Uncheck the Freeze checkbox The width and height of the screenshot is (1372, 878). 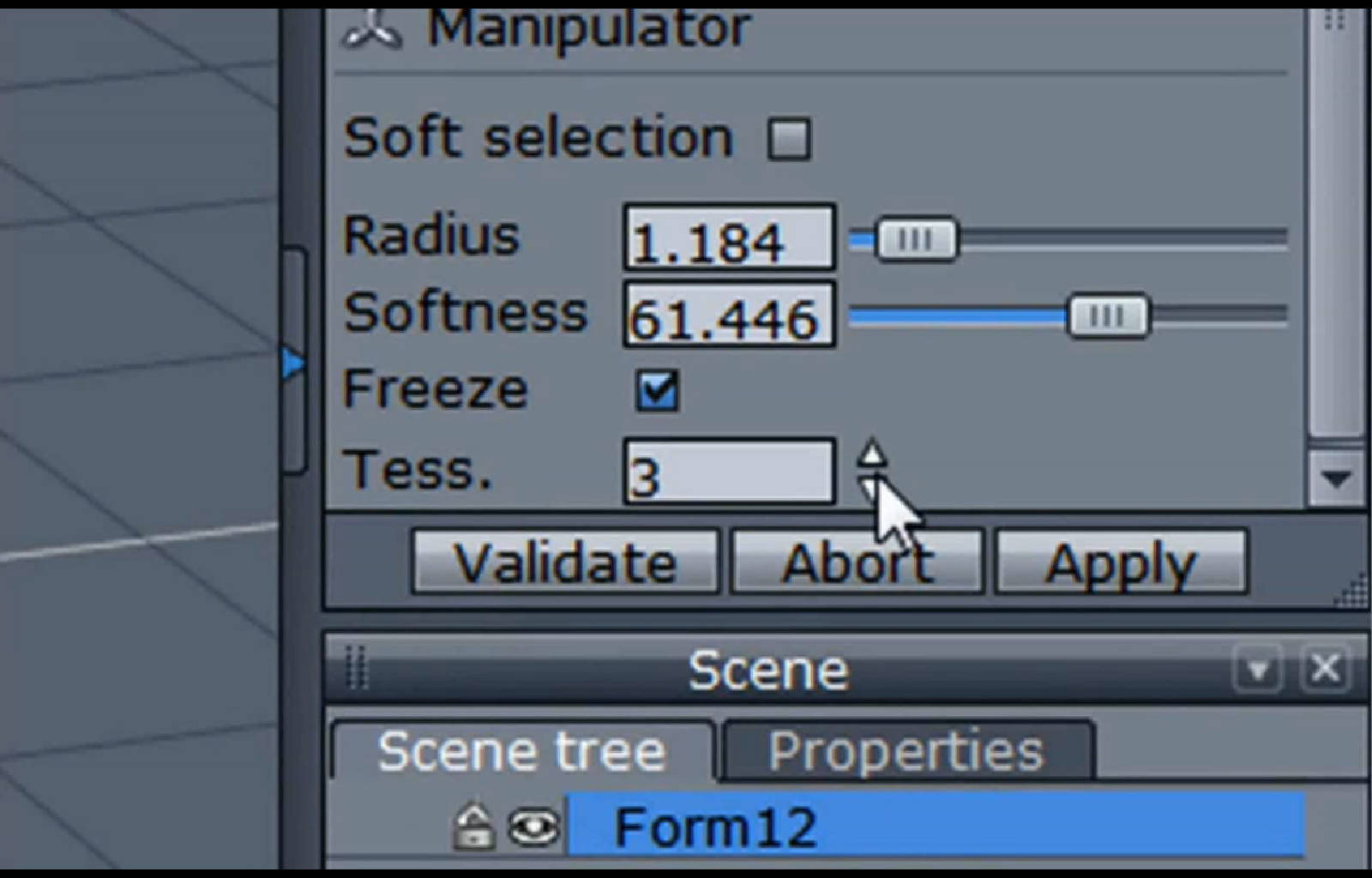pos(658,390)
